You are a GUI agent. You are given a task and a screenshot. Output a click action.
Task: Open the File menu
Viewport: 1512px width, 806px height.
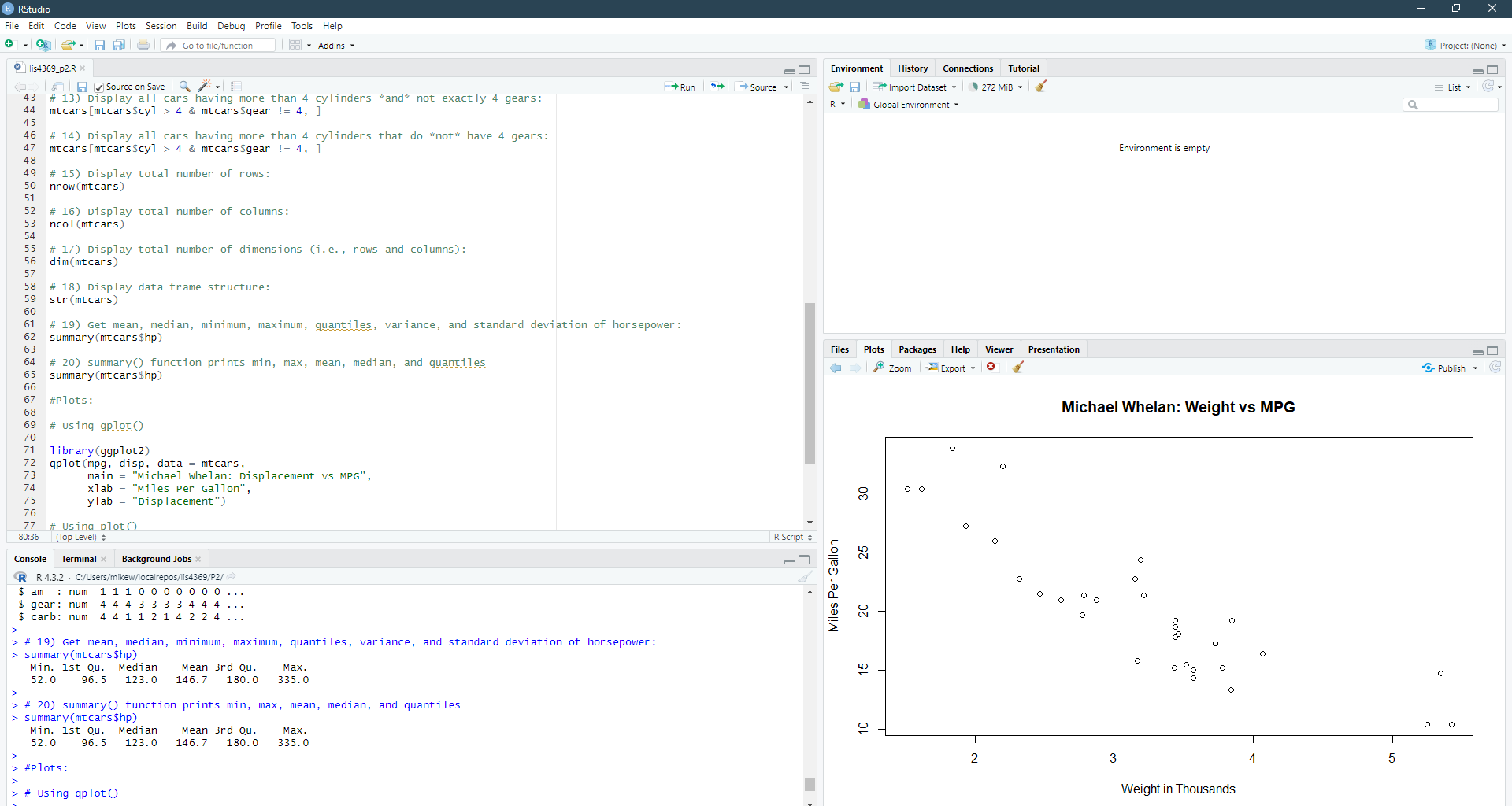12,26
